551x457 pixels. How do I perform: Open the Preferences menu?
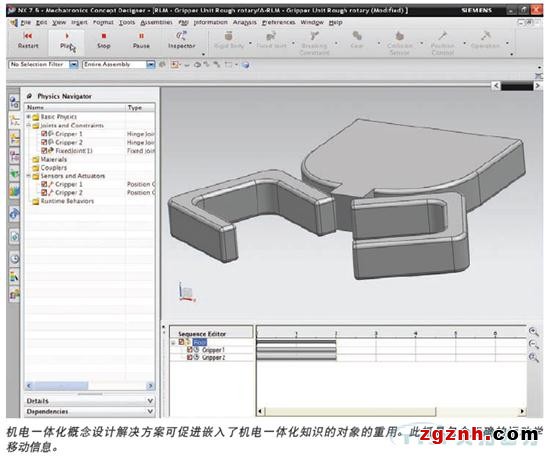click(279, 22)
